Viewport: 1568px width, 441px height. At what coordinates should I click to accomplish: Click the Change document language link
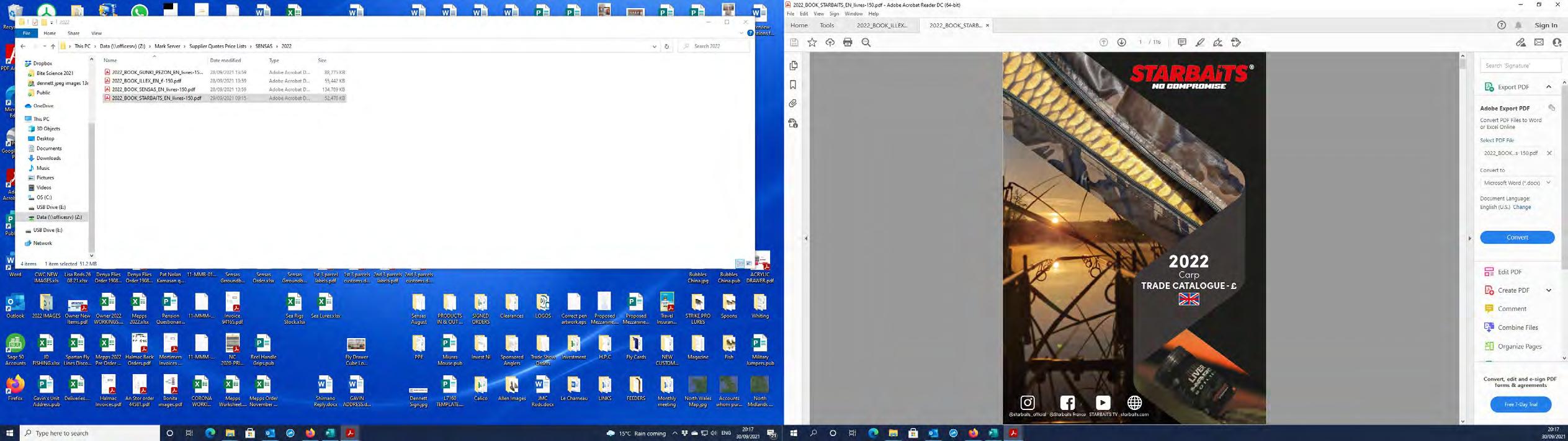1521,207
